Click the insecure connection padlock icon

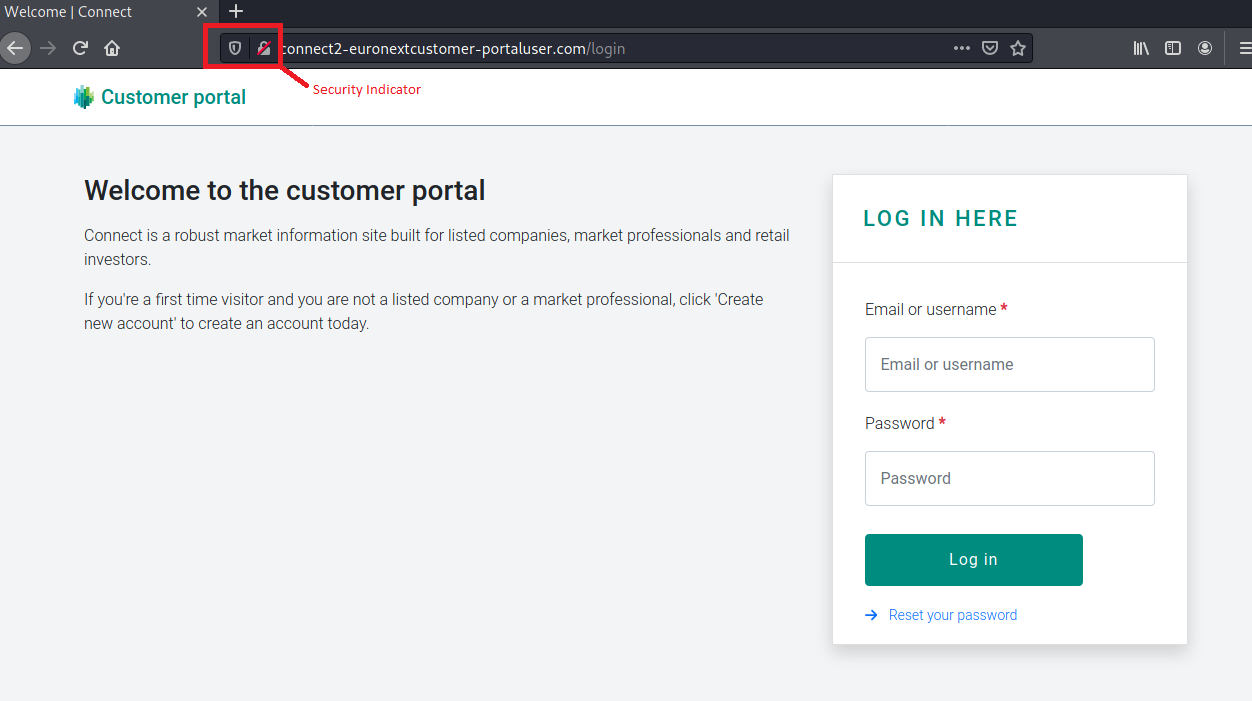[x=264, y=48]
